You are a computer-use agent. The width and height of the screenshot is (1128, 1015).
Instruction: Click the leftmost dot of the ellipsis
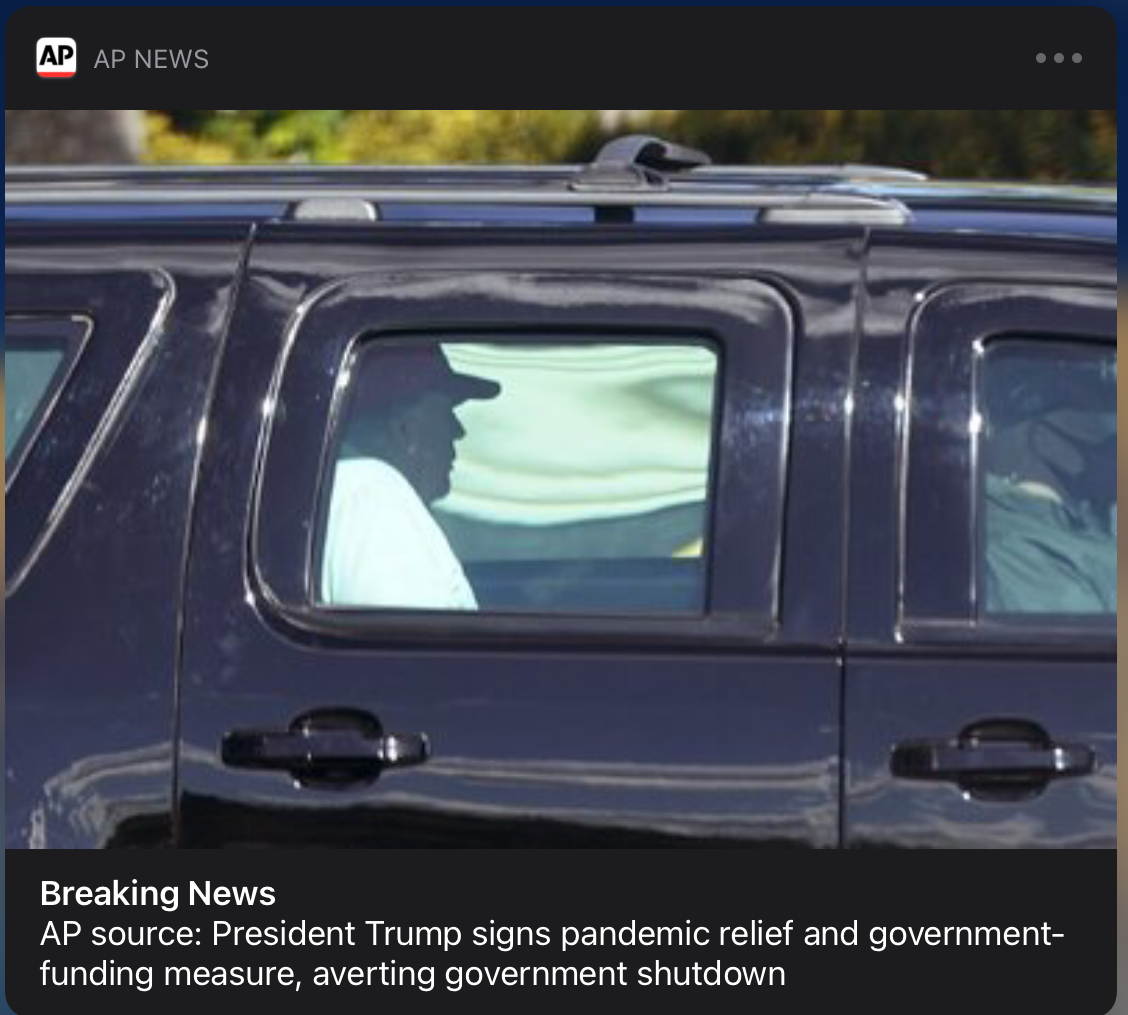[1041, 58]
